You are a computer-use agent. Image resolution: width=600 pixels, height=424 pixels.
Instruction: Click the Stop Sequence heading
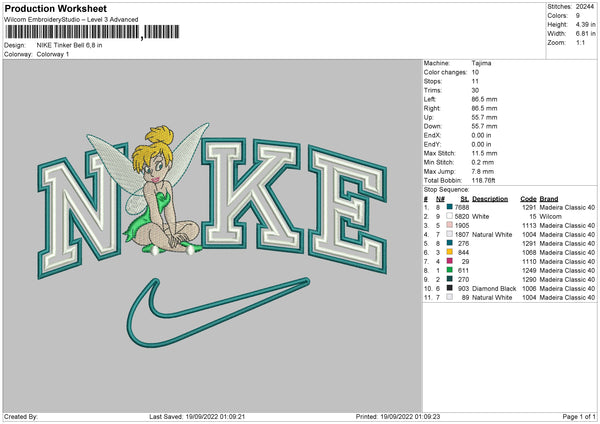[446, 189]
